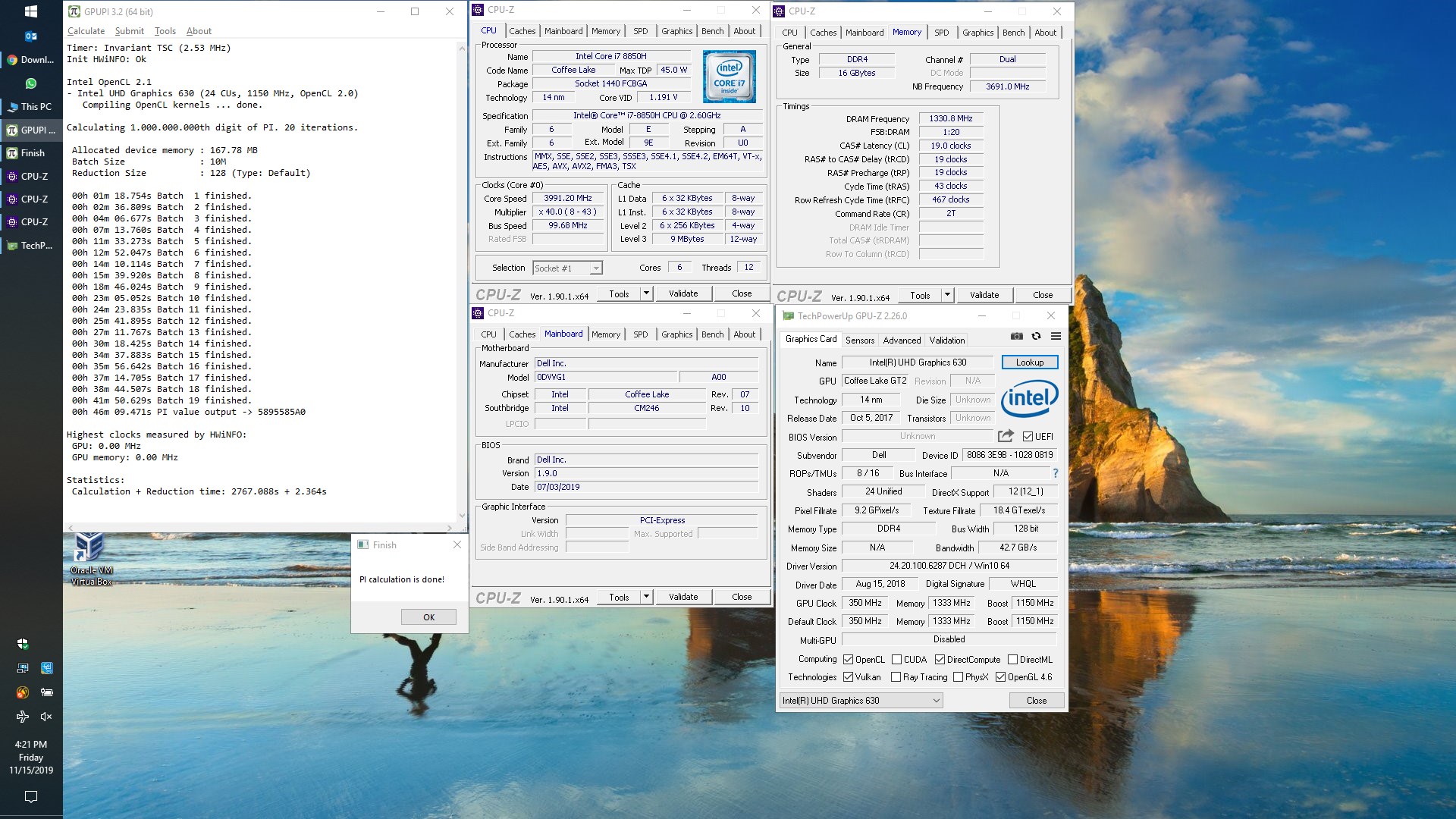Switch to the Chrome Downloads taskbar entry
Screen dimensions: 1456x819
[x=31, y=59]
